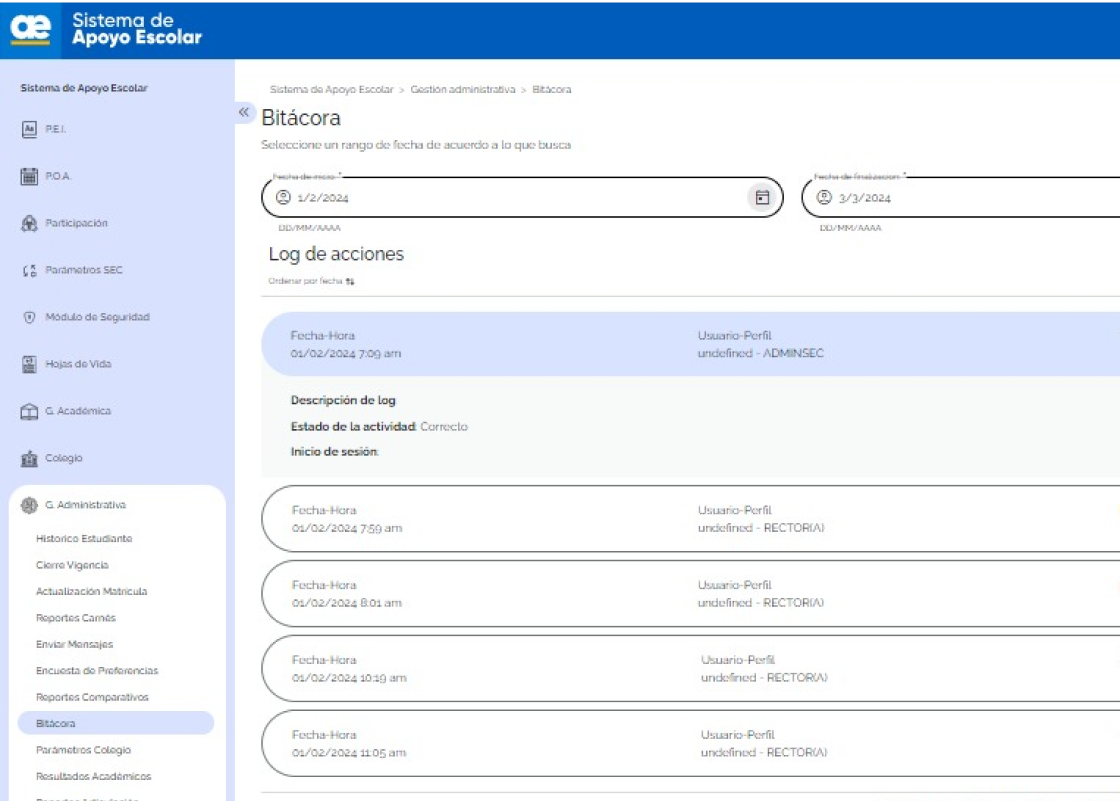Click 'Estado de la actividad: Correcto' text
This screenshot has width=1120, height=801.
tap(379, 427)
